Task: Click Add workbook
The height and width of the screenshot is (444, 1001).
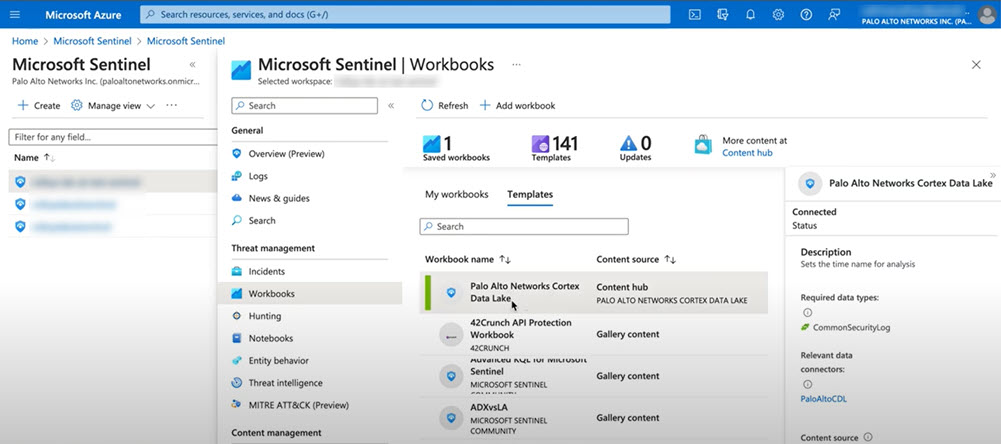Action: click(x=517, y=106)
